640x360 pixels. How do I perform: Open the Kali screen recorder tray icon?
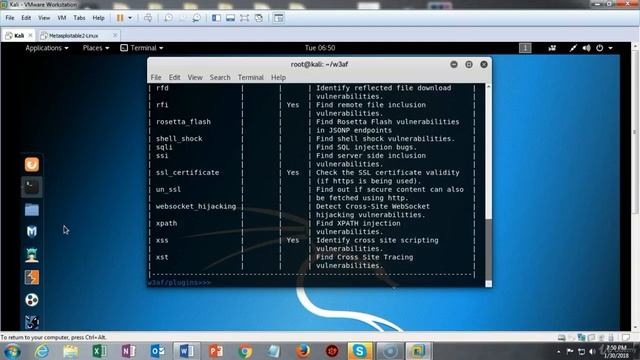tap(552, 48)
